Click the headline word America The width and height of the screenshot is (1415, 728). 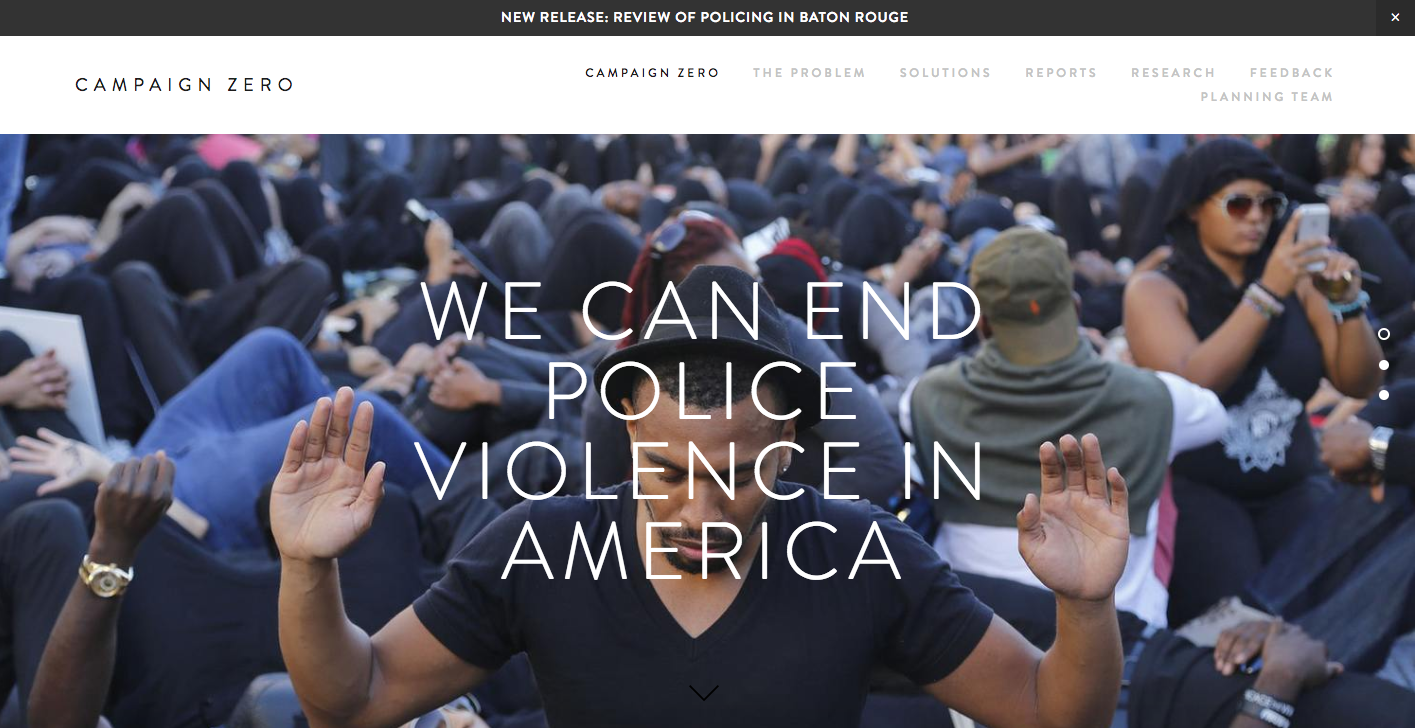[702, 552]
